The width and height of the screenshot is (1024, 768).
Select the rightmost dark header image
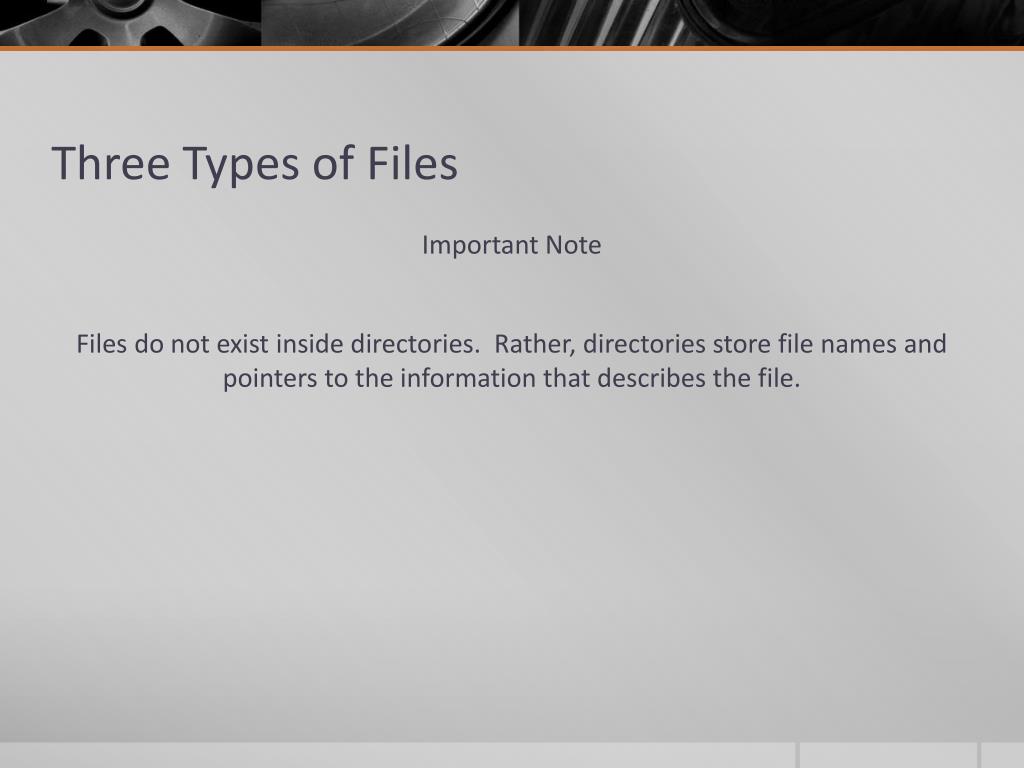(x=771, y=23)
